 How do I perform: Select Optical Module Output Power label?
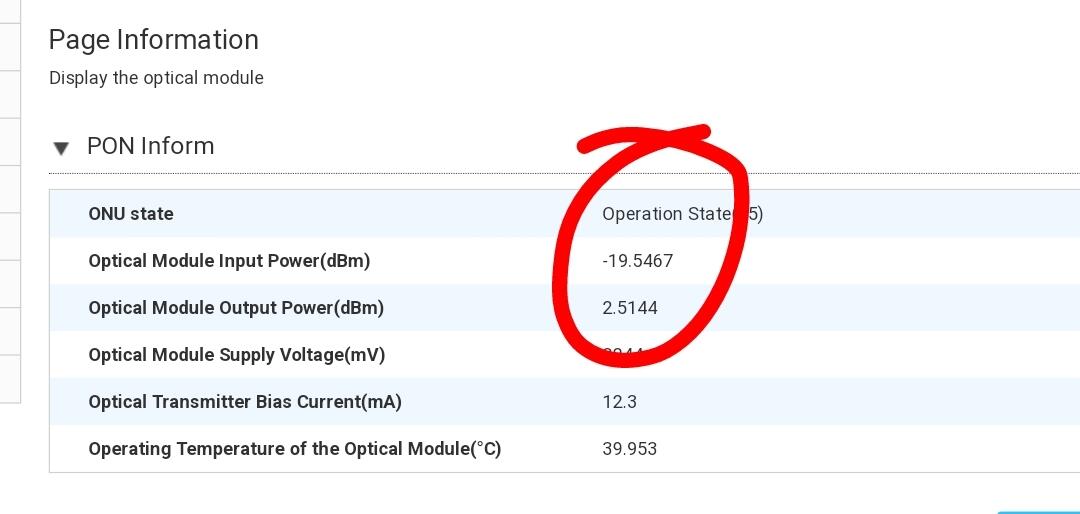click(236, 308)
